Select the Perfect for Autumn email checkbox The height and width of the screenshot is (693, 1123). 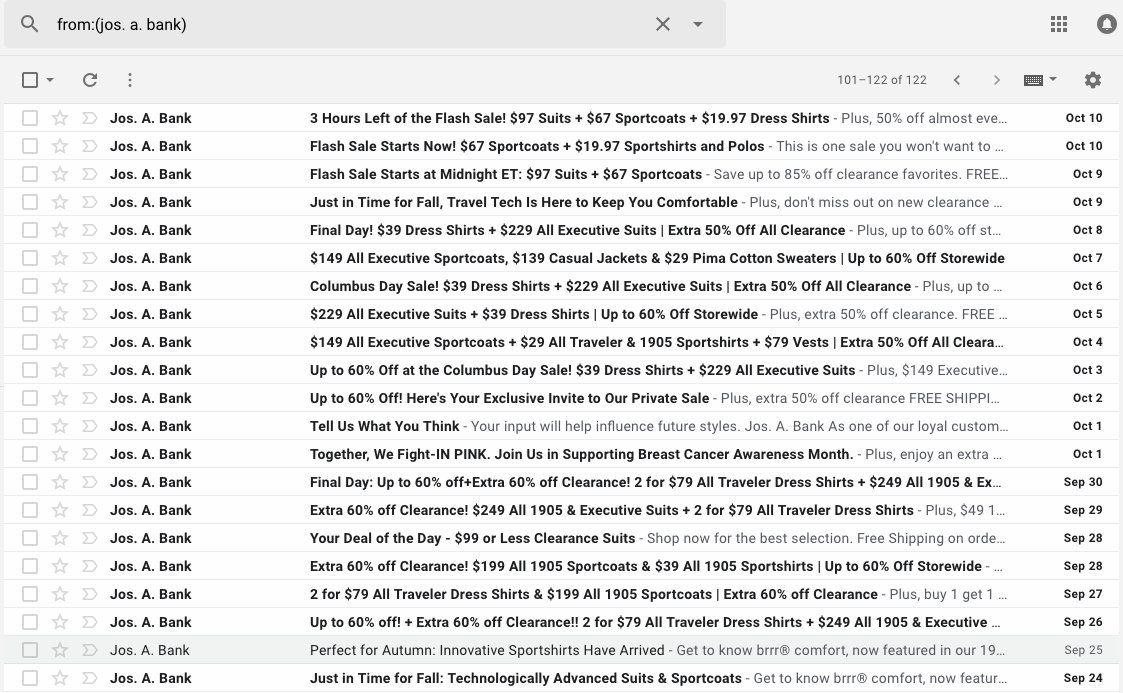click(x=29, y=650)
